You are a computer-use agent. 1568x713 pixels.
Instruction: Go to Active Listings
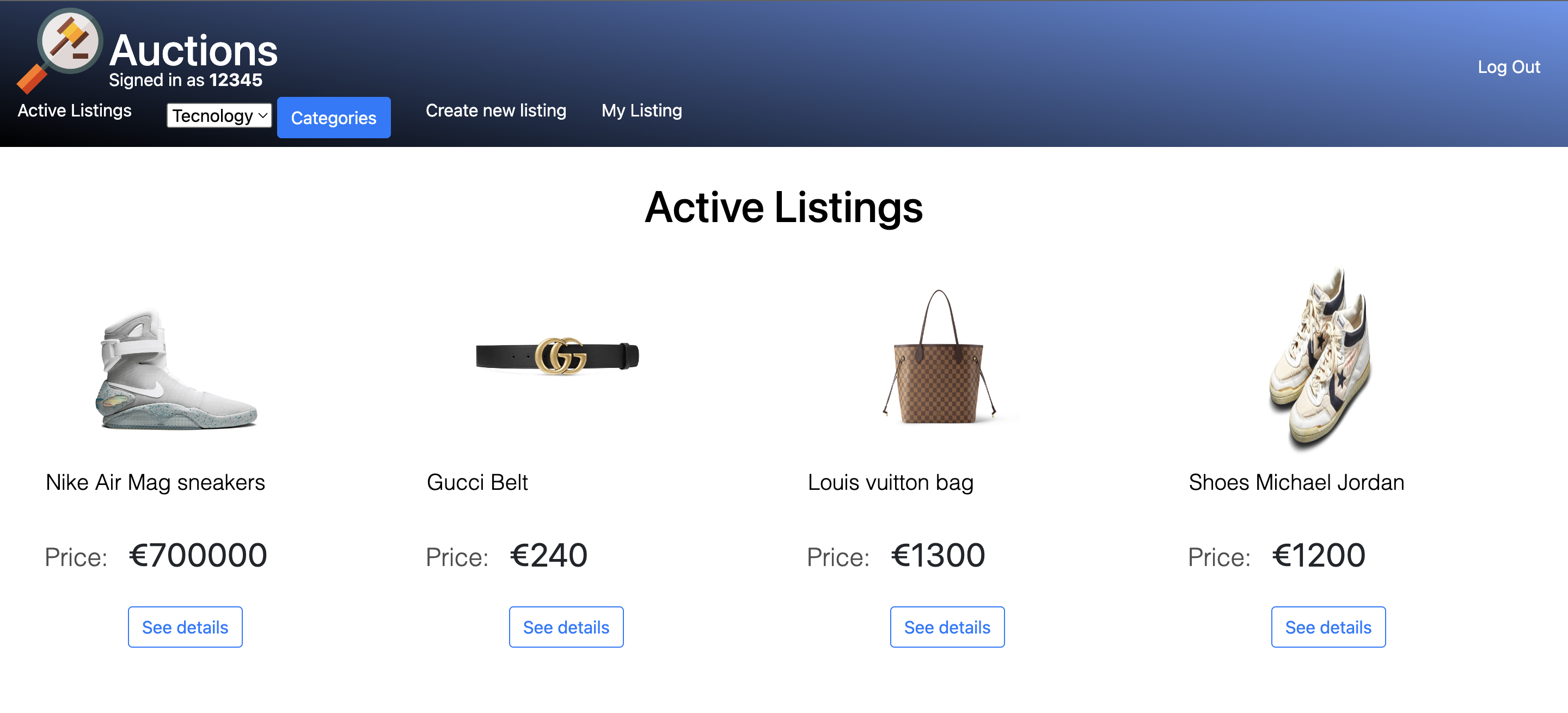(x=74, y=110)
